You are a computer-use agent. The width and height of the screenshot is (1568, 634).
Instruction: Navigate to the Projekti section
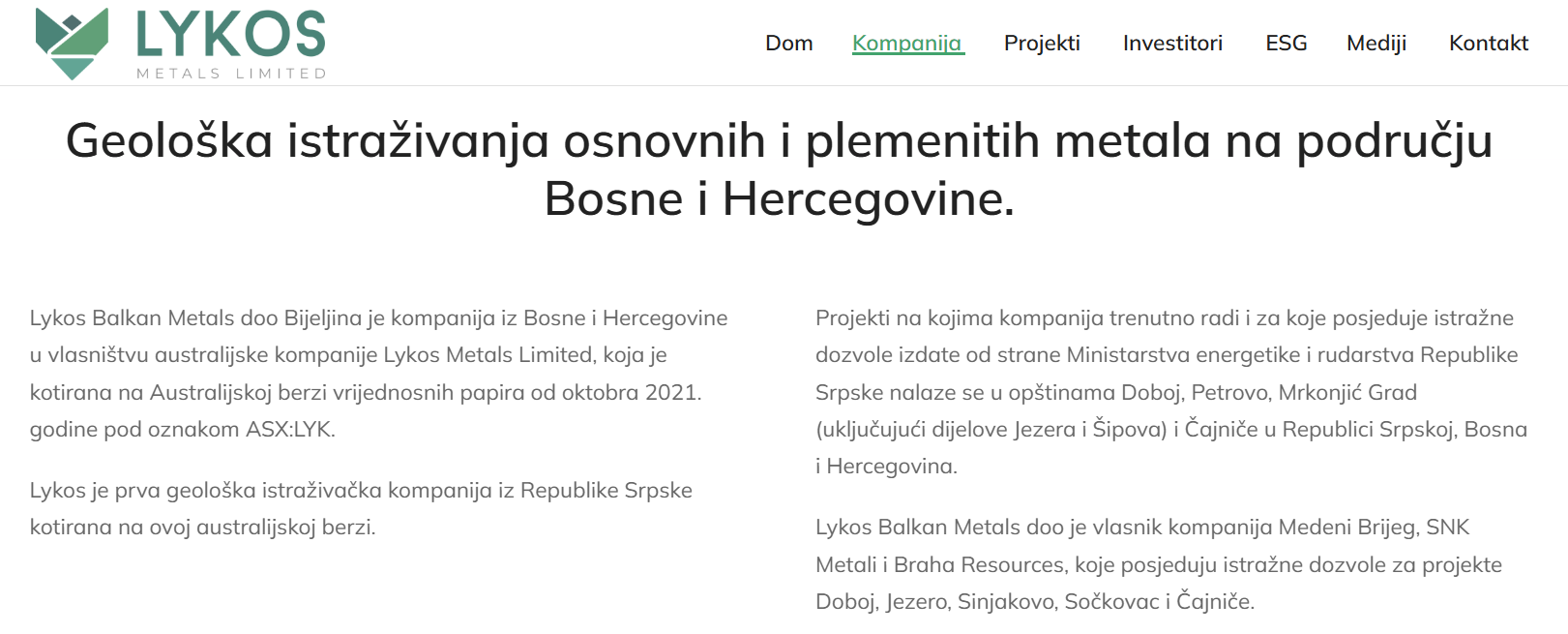(x=1042, y=44)
